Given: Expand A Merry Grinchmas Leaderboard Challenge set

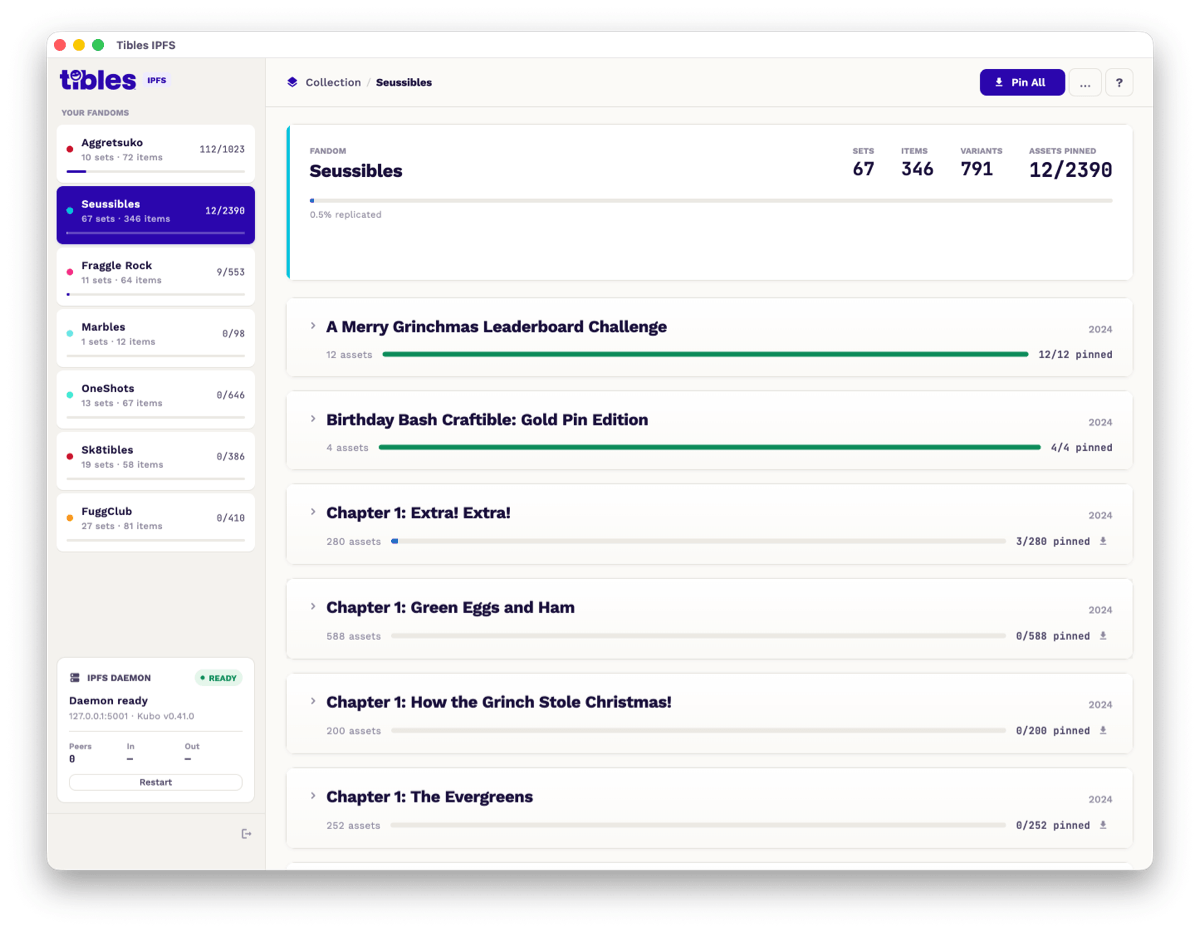Looking at the screenshot, I should pos(313,326).
